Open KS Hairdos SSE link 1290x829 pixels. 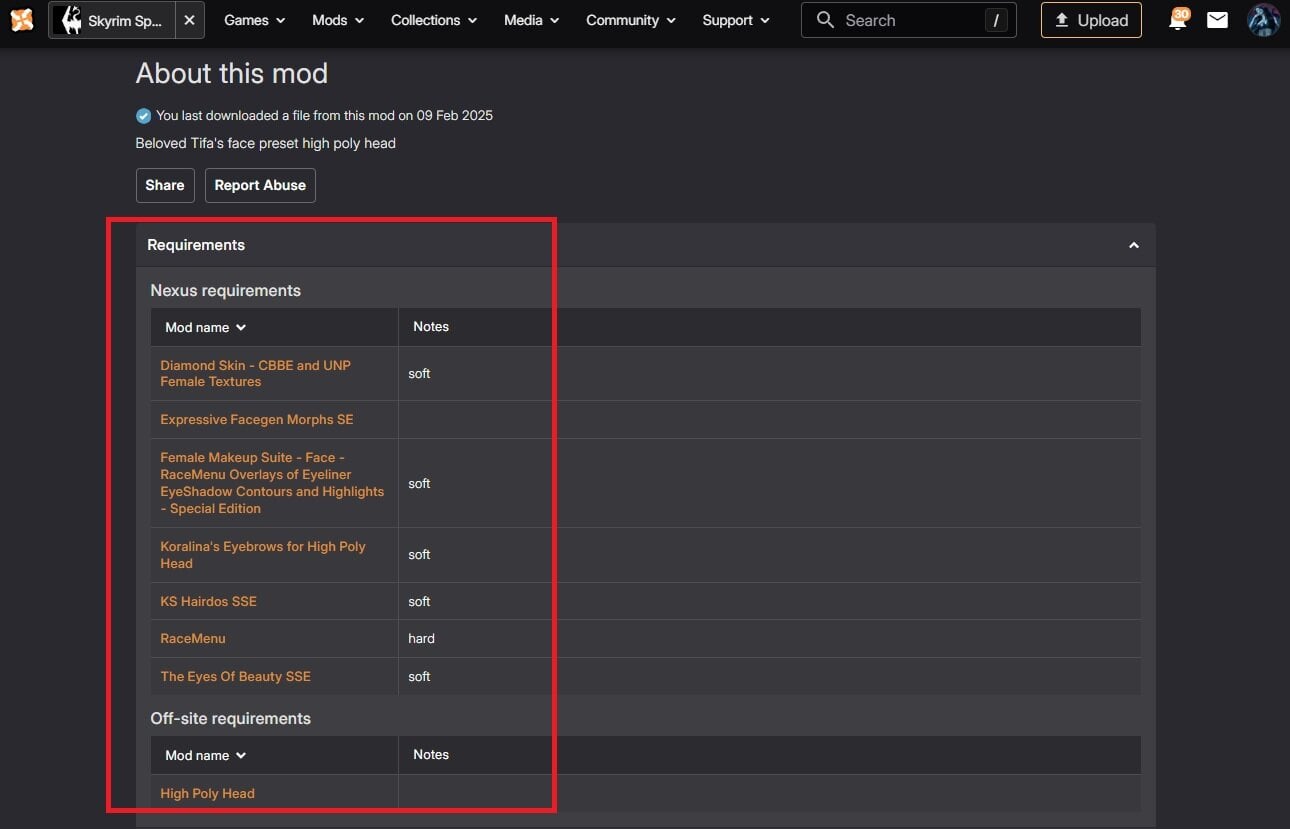pos(208,601)
